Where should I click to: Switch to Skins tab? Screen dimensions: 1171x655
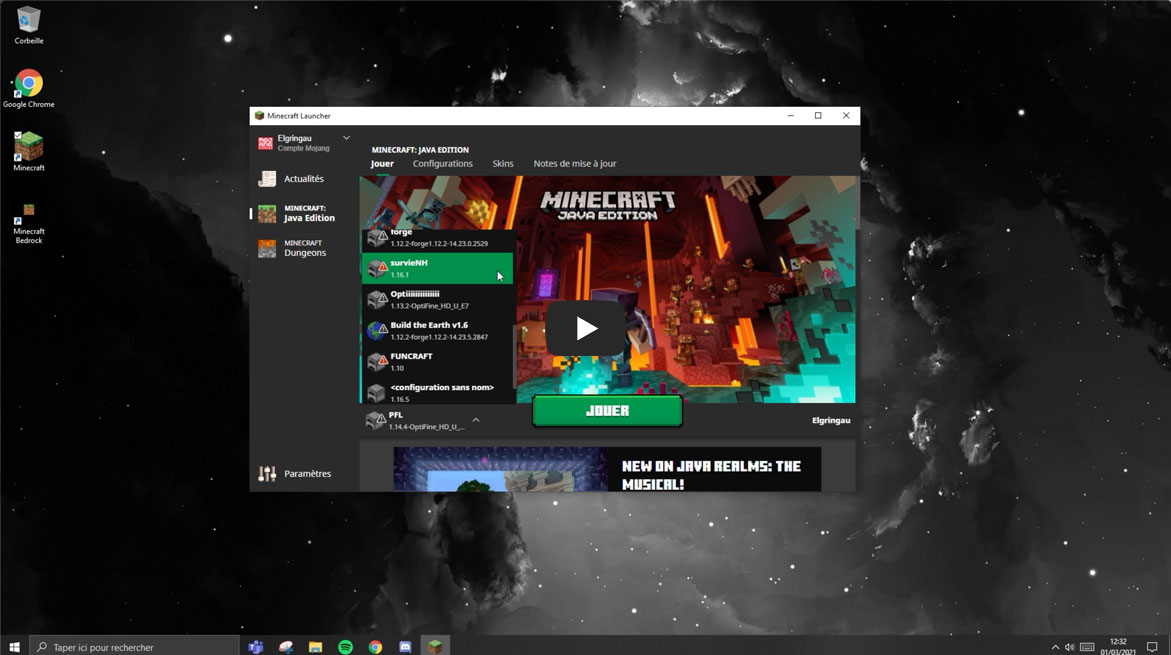[x=503, y=164]
